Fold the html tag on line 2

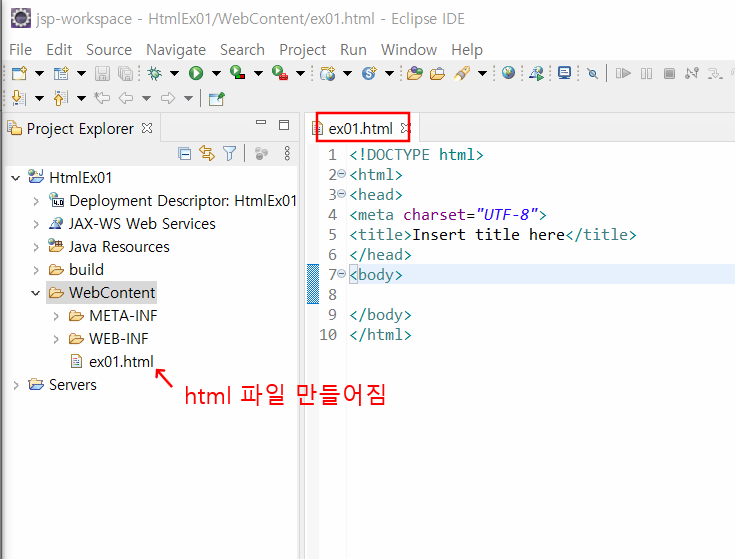pos(342,174)
